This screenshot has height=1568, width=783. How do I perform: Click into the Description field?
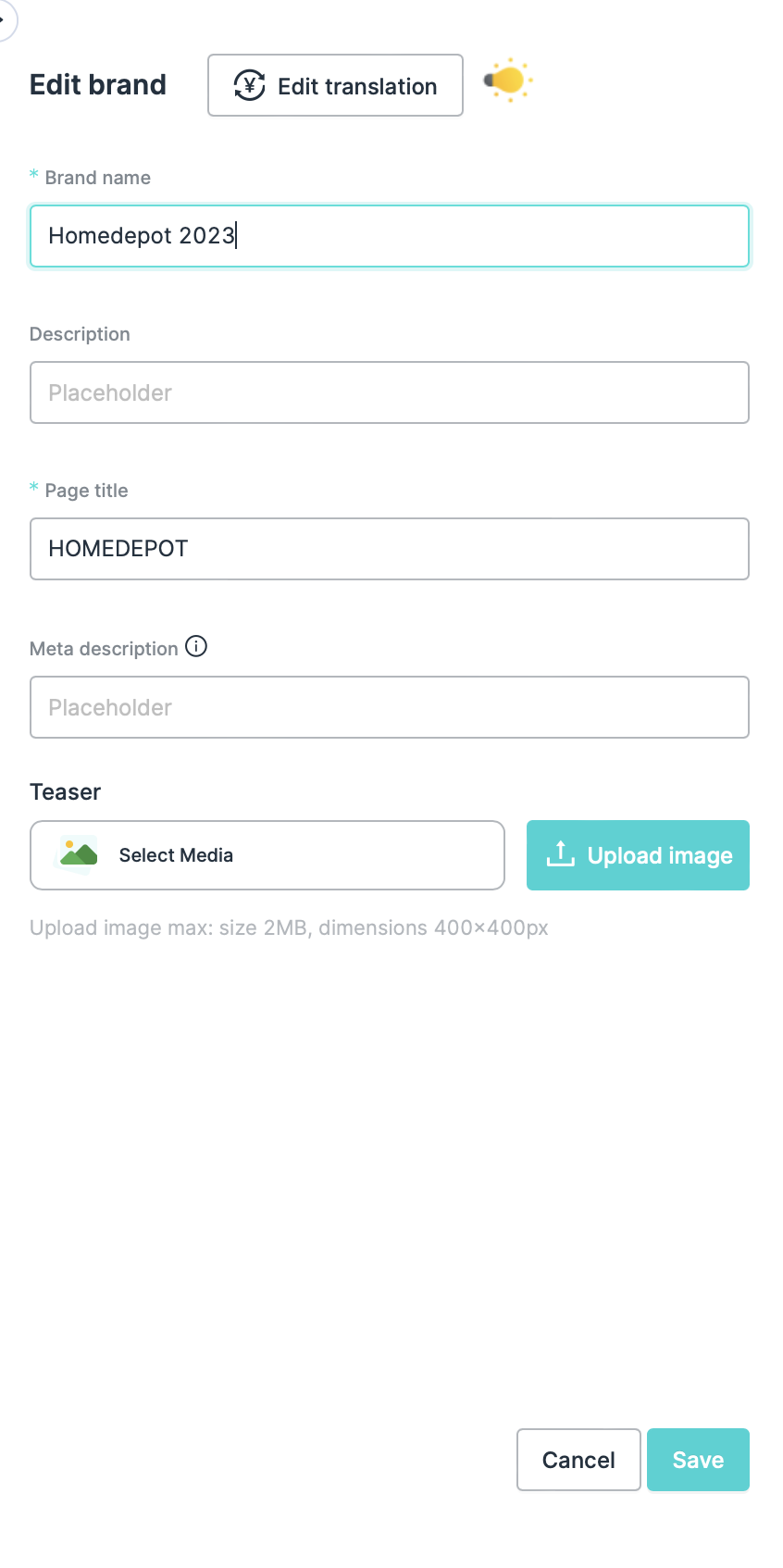[389, 392]
